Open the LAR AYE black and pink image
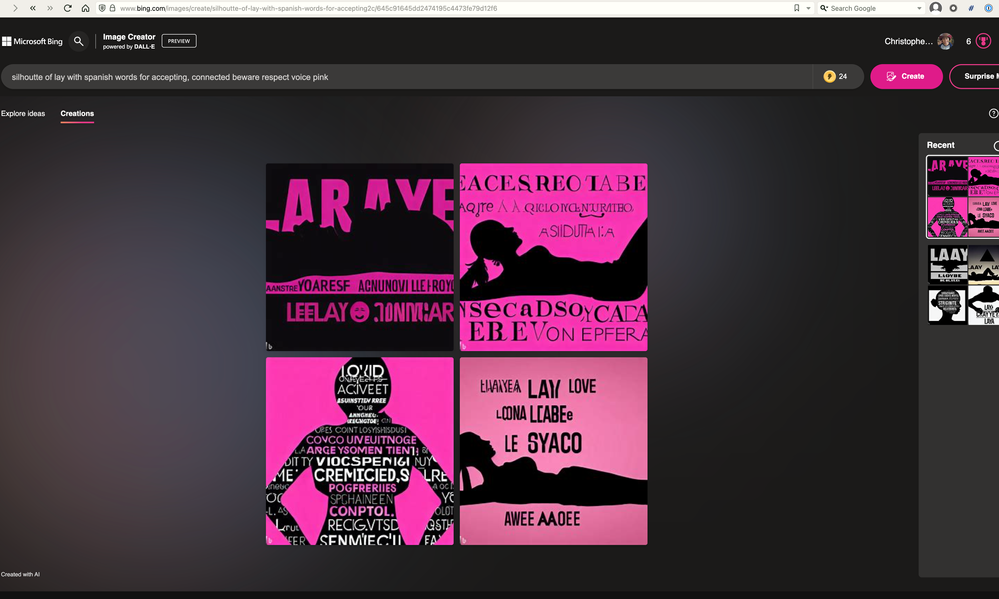 (x=359, y=257)
